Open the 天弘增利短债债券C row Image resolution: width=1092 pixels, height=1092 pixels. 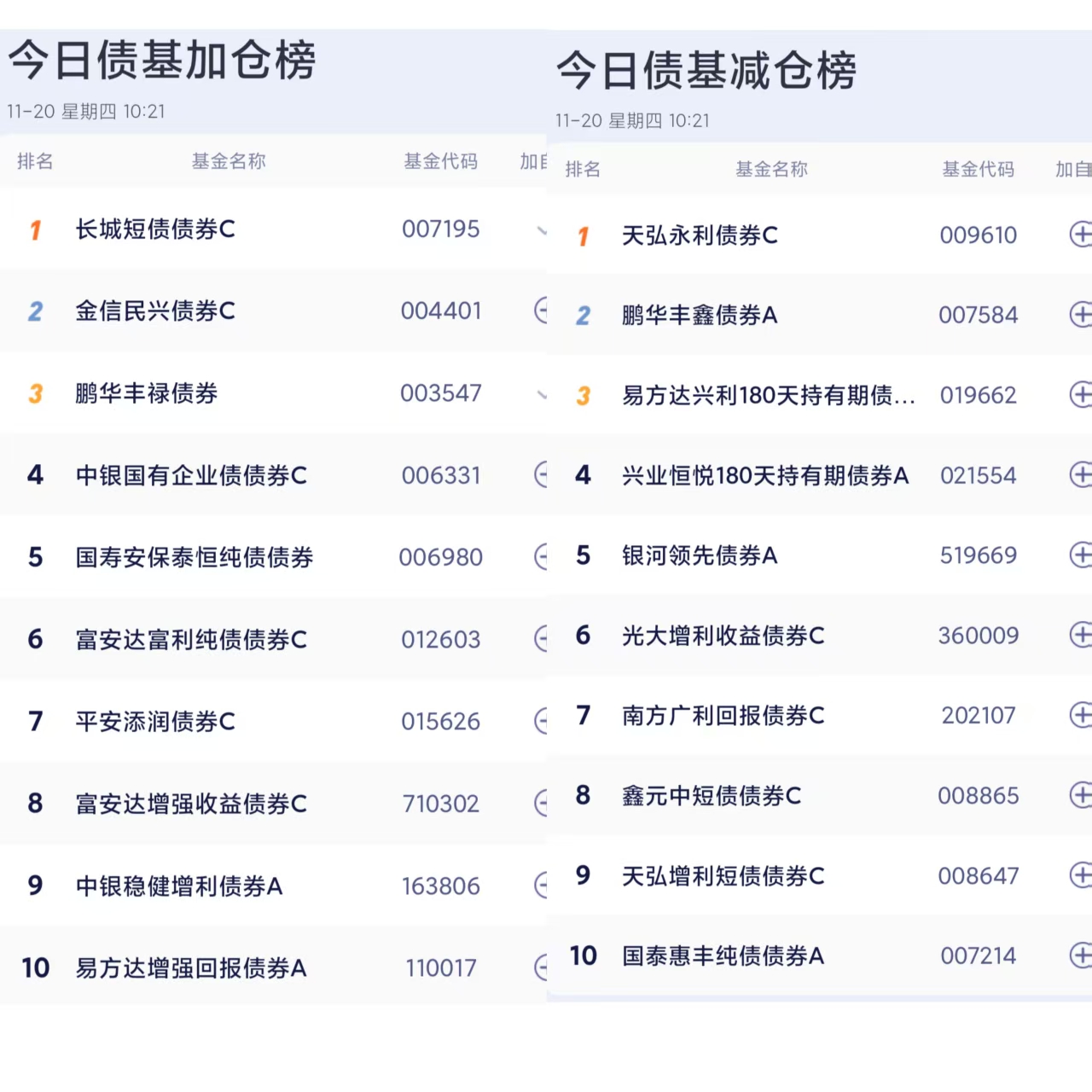(x=723, y=876)
